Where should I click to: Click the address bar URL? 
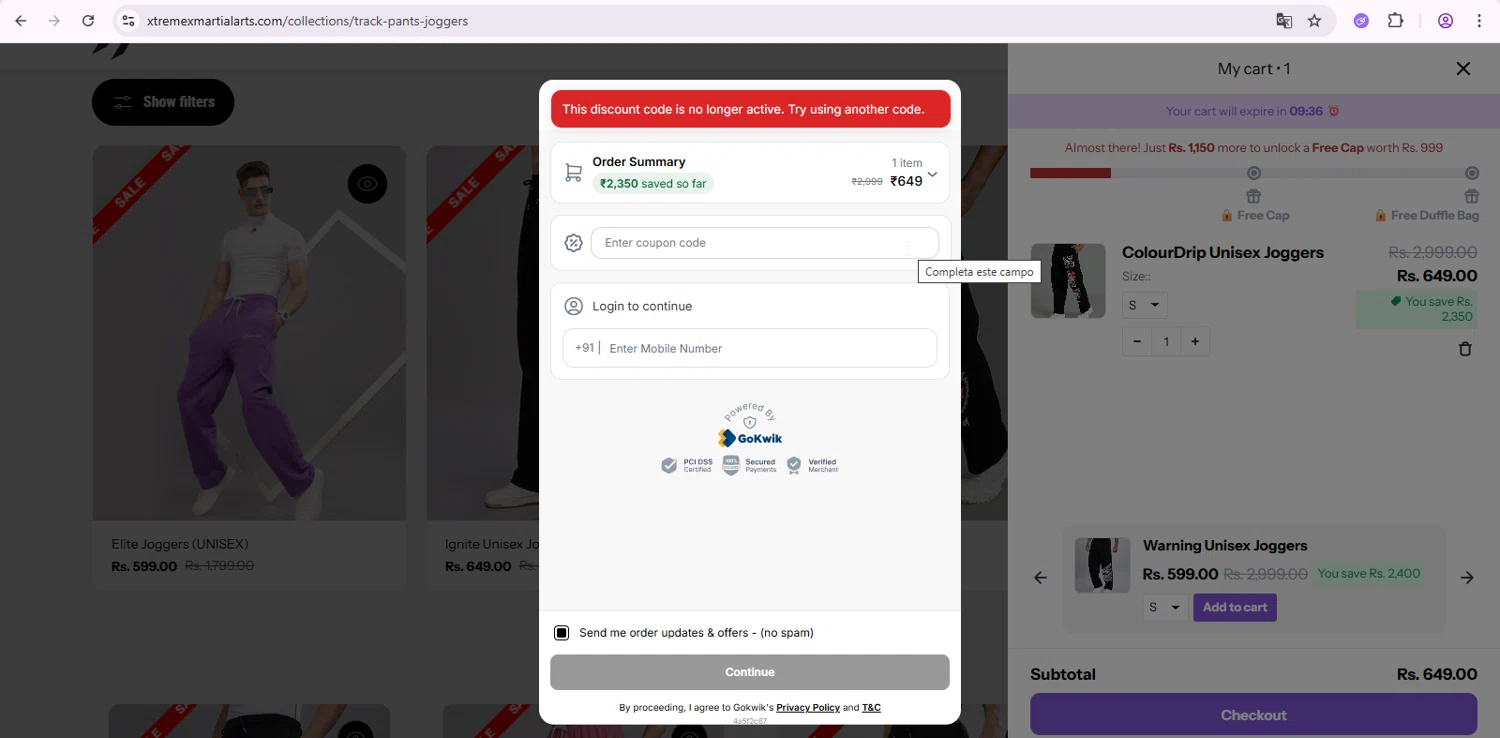(307, 21)
